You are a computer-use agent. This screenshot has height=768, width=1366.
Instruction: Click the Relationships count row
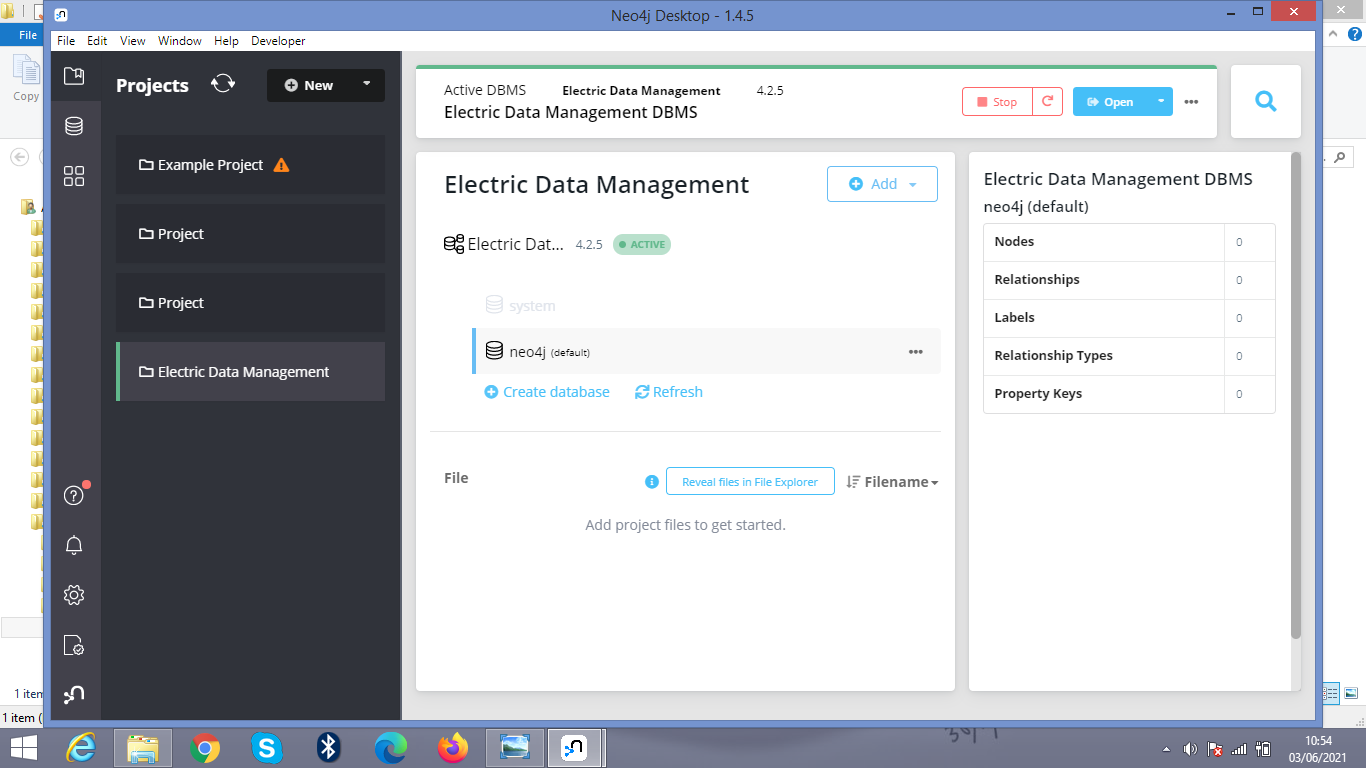click(1129, 280)
